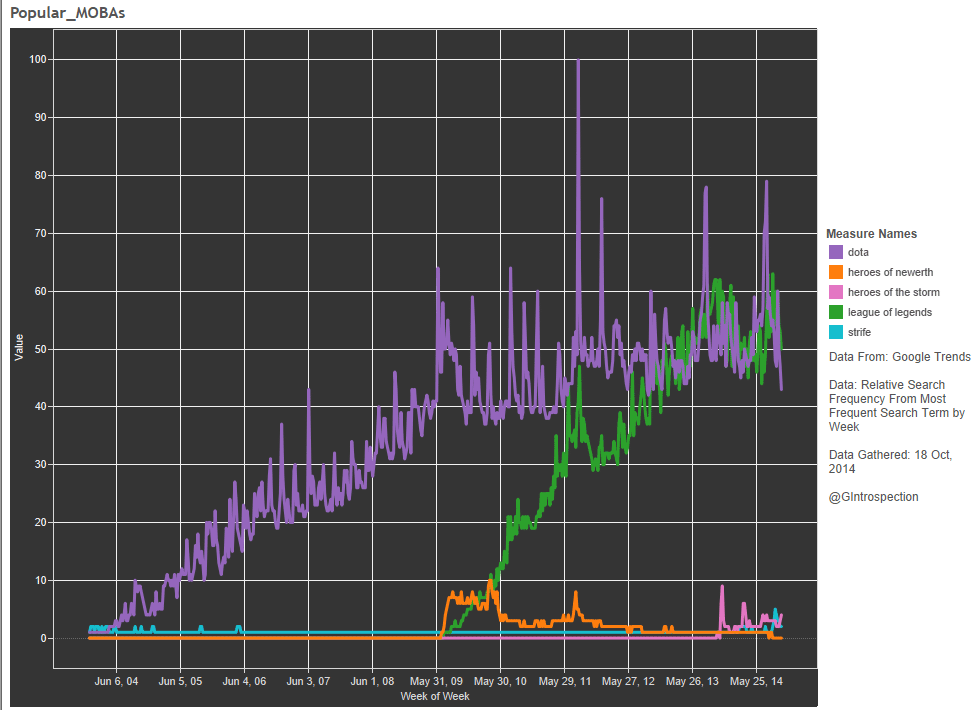Click the @GIntrospection handle text

[x=873, y=497]
